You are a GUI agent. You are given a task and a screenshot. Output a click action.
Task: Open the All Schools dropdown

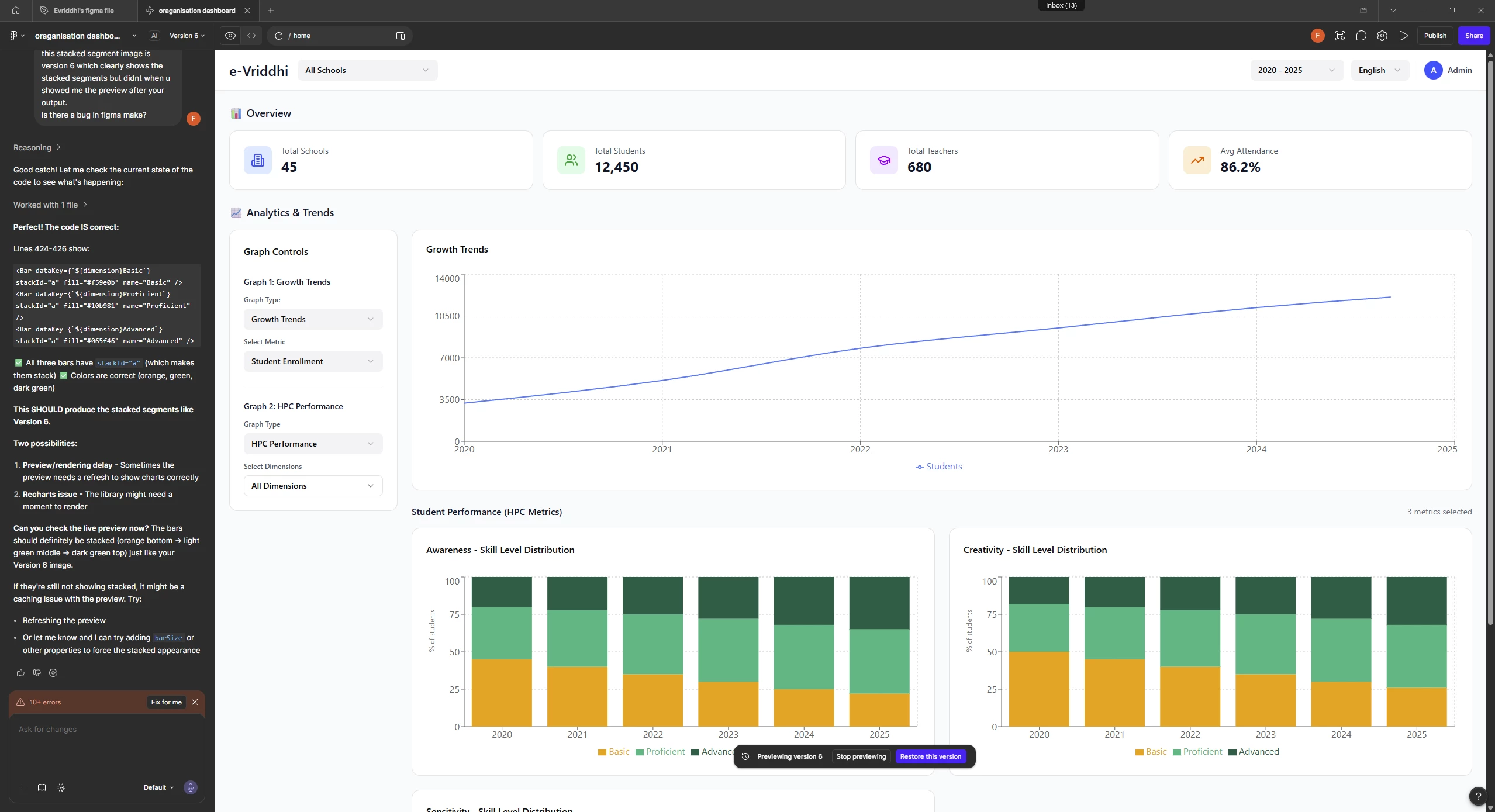coord(367,70)
